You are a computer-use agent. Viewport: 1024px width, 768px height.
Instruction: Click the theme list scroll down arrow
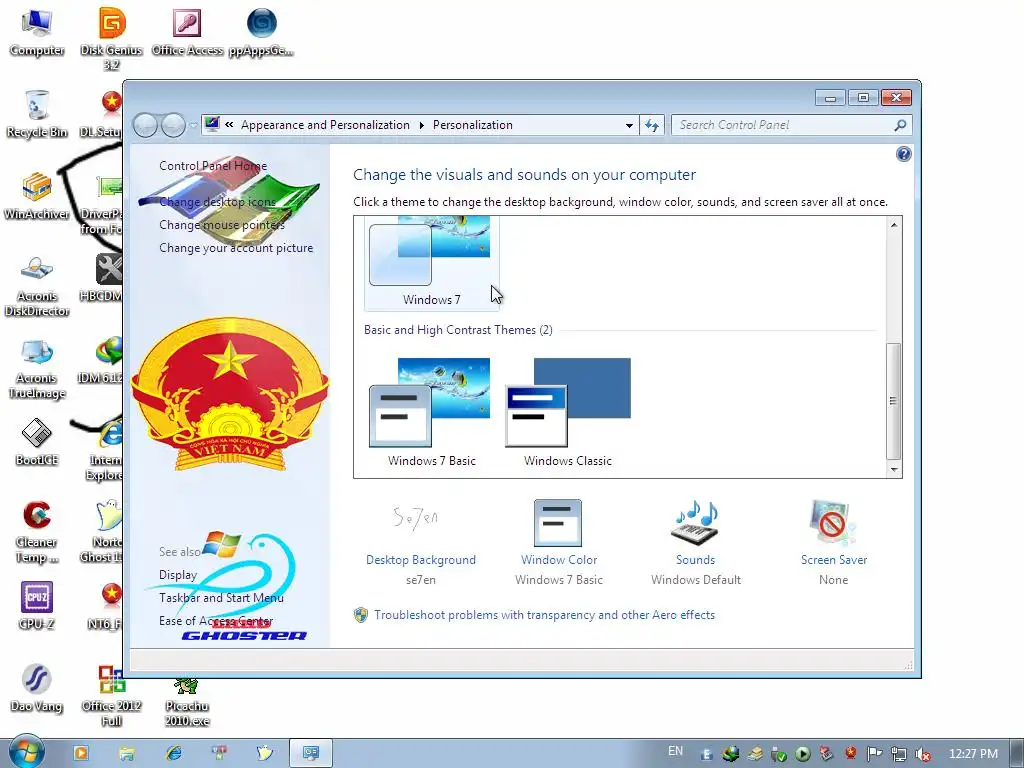coord(893,470)
